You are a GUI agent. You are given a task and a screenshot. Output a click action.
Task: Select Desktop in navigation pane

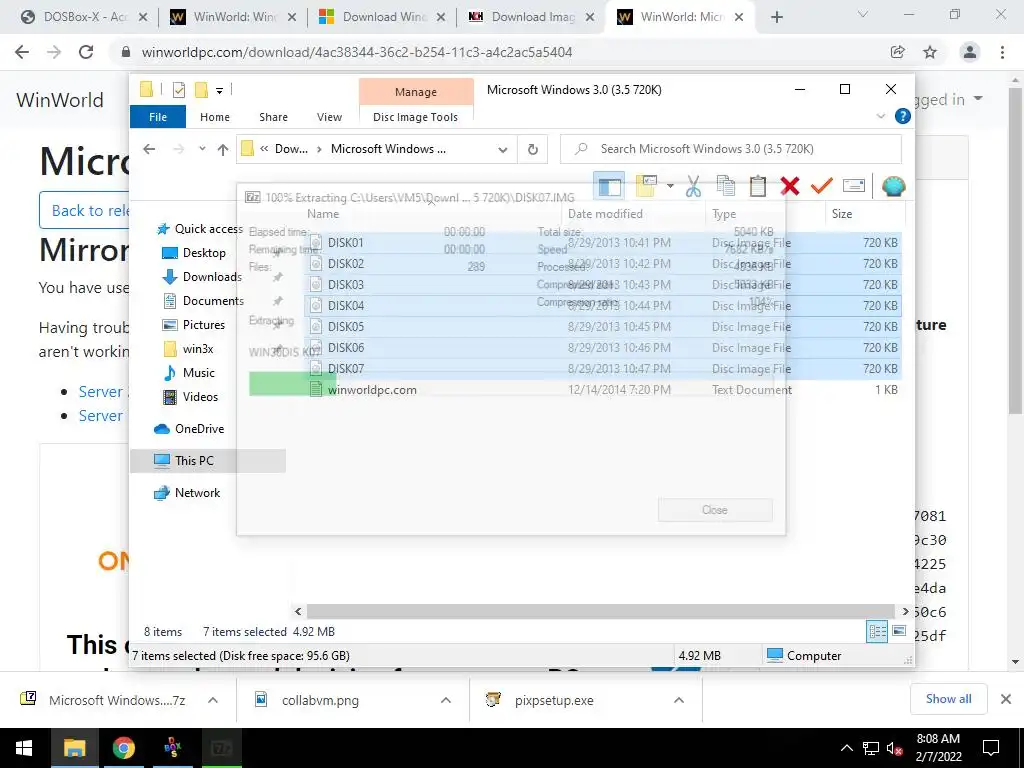coord(204,253)
